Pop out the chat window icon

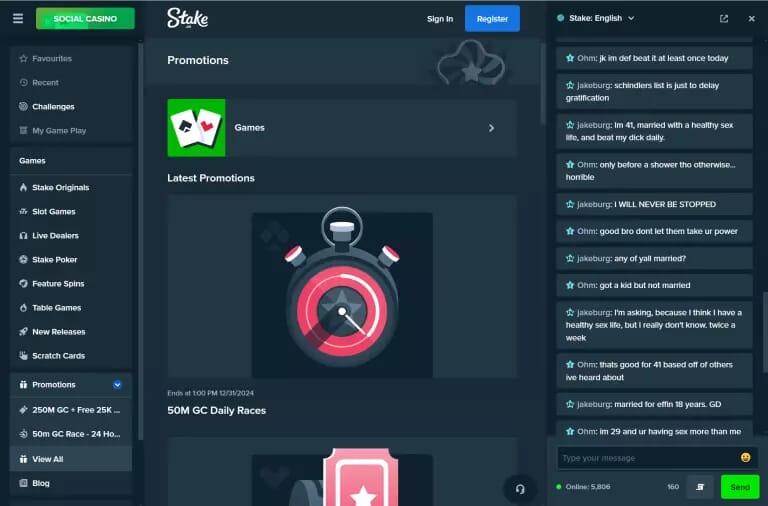723,19
